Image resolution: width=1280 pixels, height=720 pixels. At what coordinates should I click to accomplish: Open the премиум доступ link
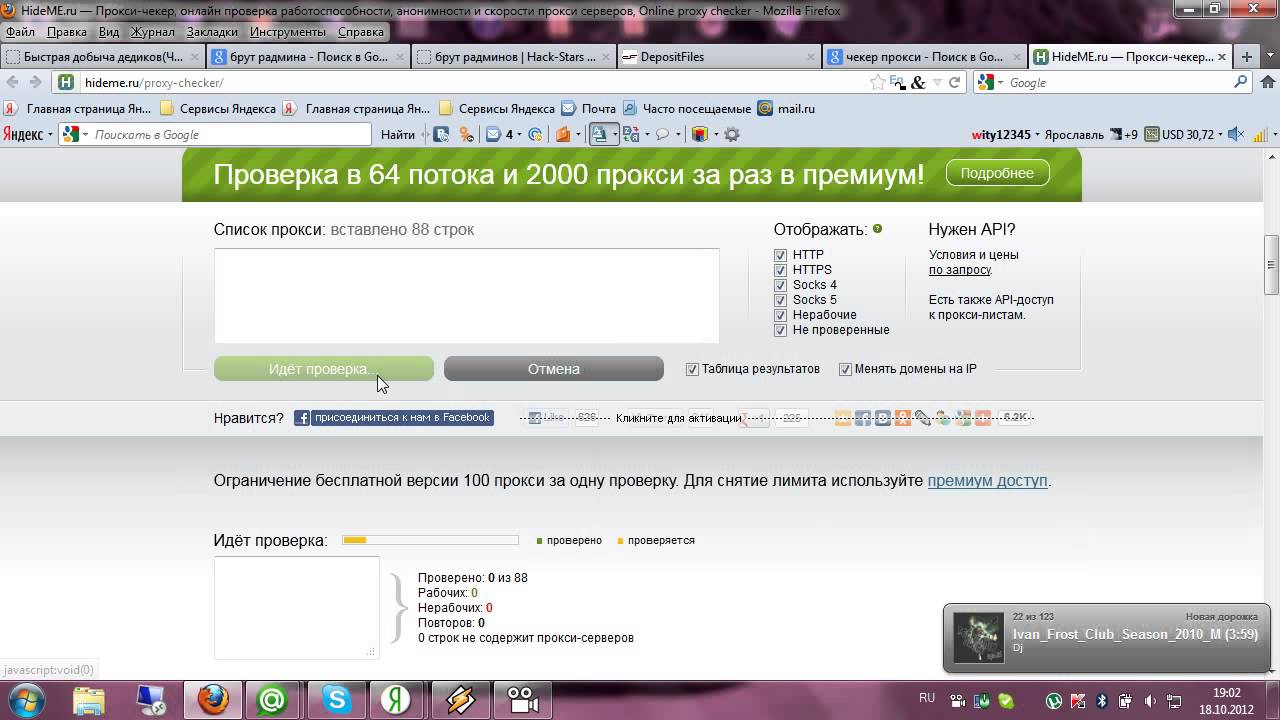click(987, 481)
